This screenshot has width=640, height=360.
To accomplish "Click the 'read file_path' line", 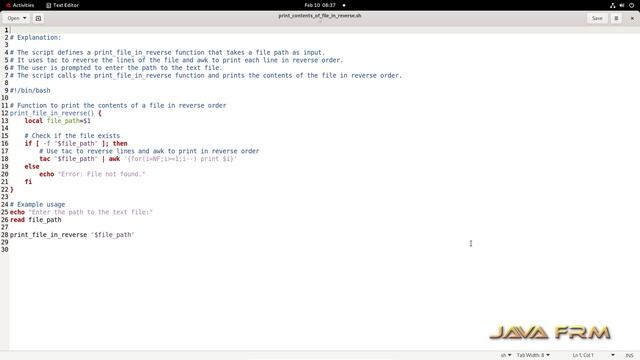I will (36, 220).
